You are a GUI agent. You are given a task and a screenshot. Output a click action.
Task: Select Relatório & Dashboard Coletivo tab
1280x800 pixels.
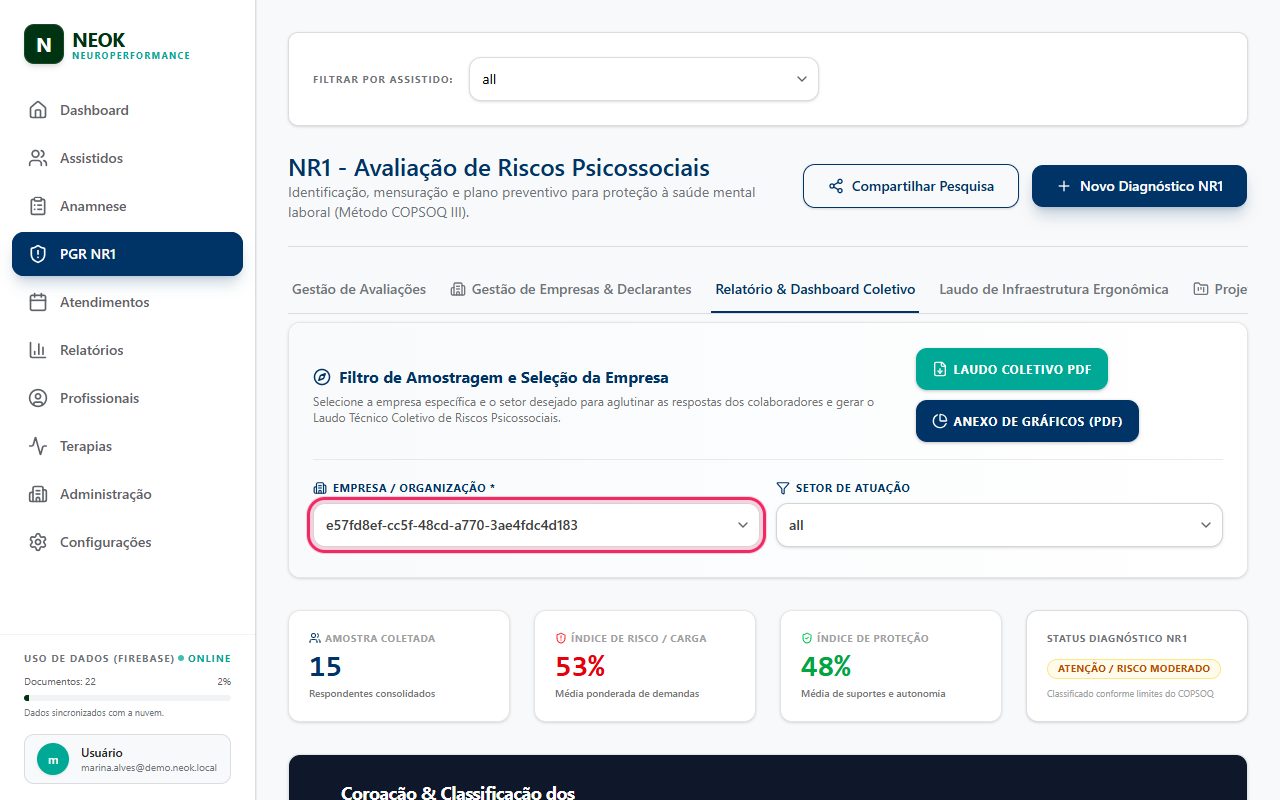815,289
